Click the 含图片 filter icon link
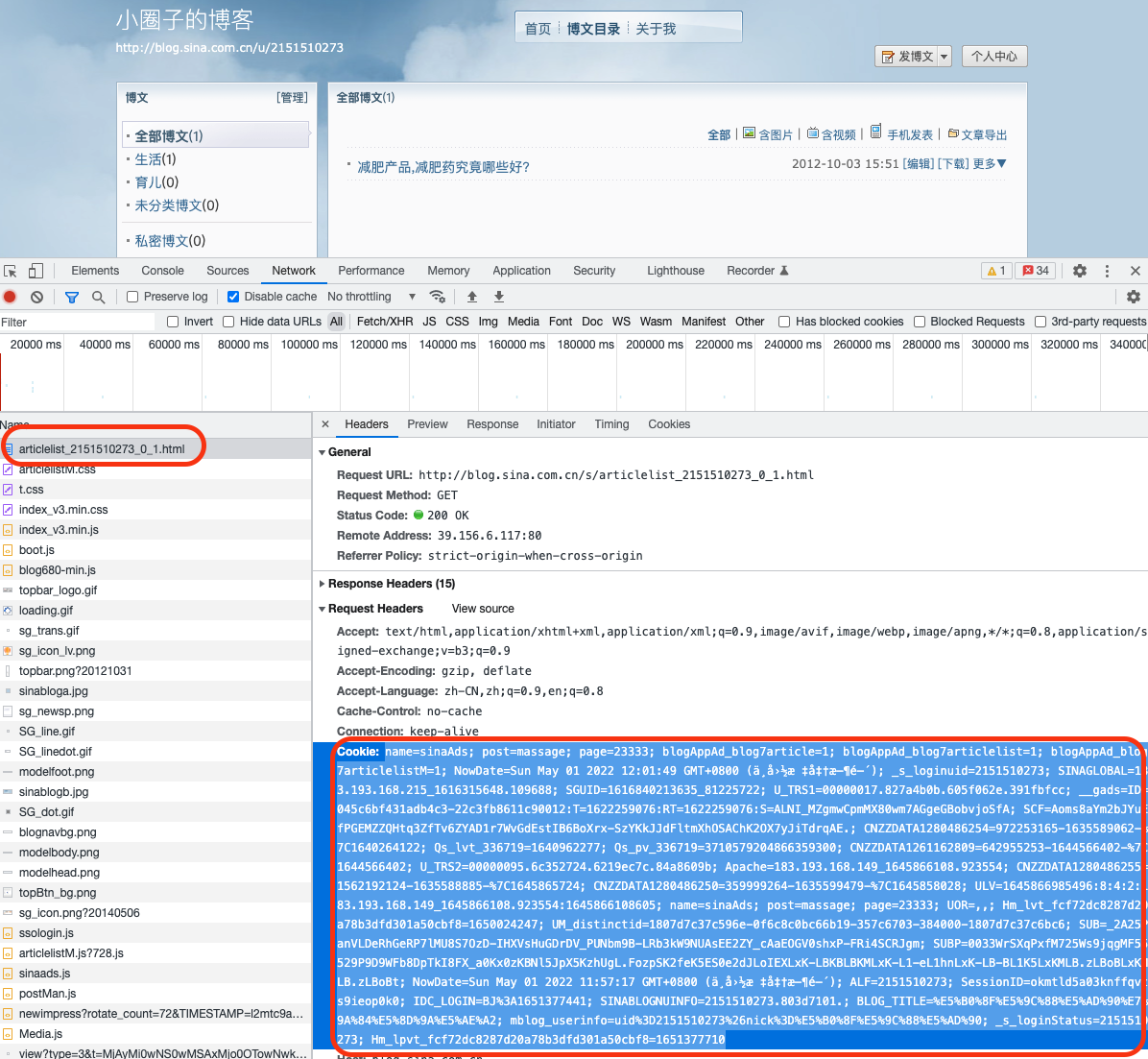Screen dimensions: 1148x1059 (x=768, y=134)
